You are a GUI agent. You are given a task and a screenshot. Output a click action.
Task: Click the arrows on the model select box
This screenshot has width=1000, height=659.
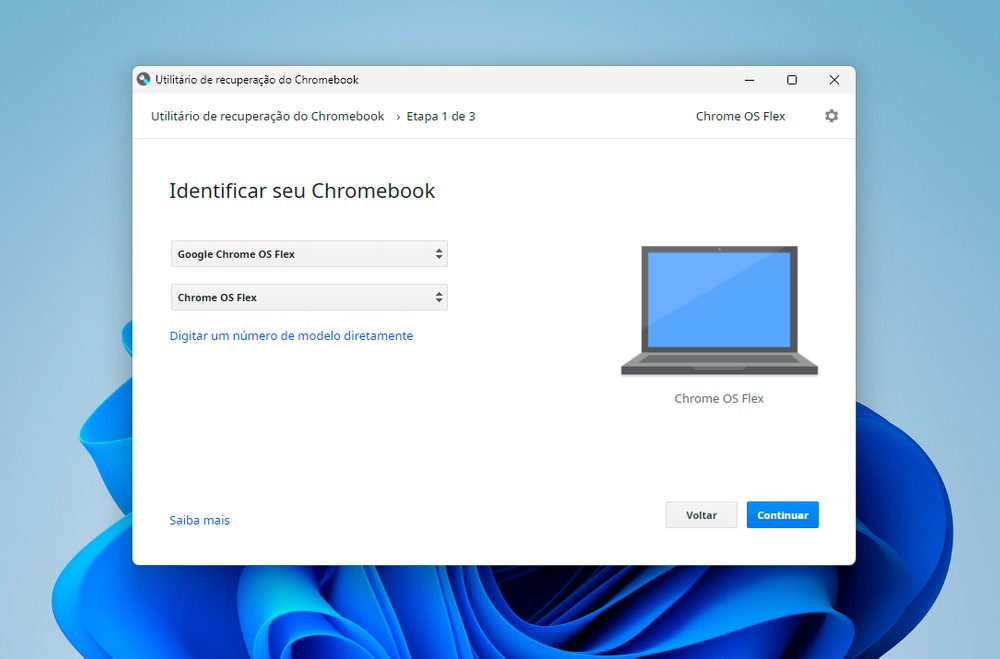(438, 297)
